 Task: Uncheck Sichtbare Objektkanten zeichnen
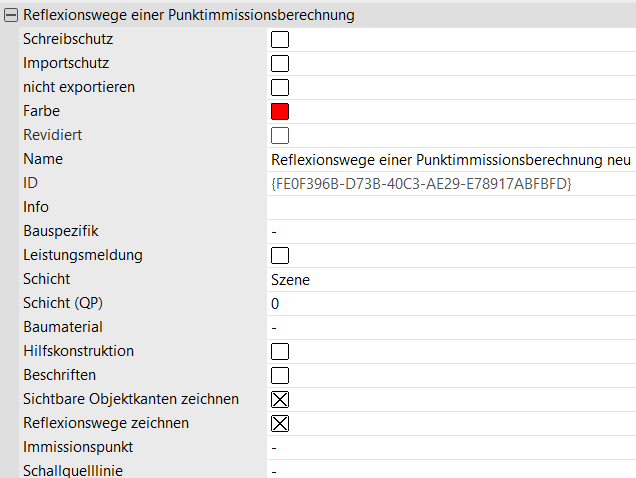tap(280, 399)
